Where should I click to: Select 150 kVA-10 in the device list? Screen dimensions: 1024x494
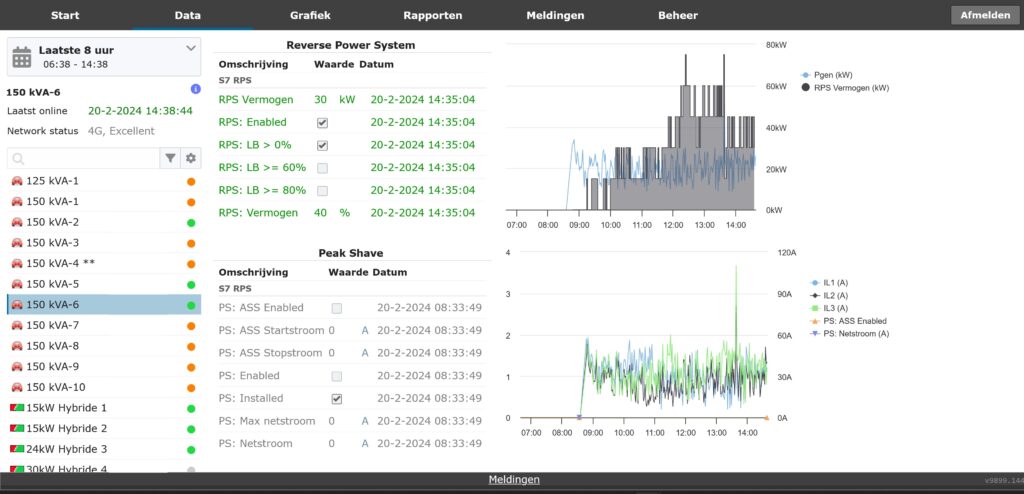(55, 387)
